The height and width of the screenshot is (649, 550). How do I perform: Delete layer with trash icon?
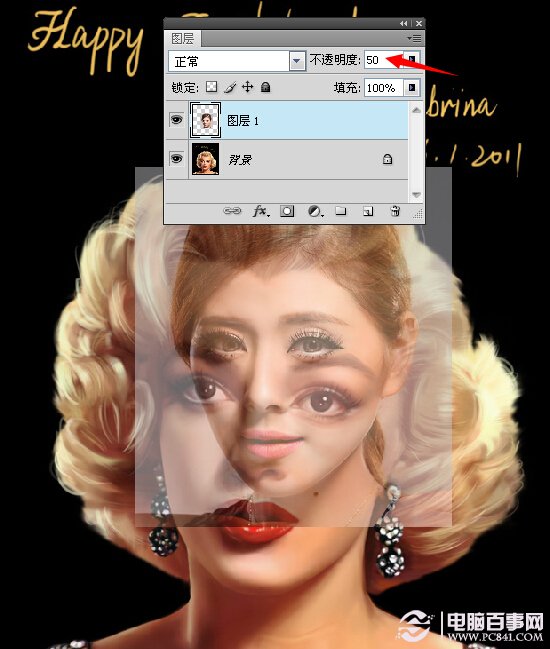[395, 211]
